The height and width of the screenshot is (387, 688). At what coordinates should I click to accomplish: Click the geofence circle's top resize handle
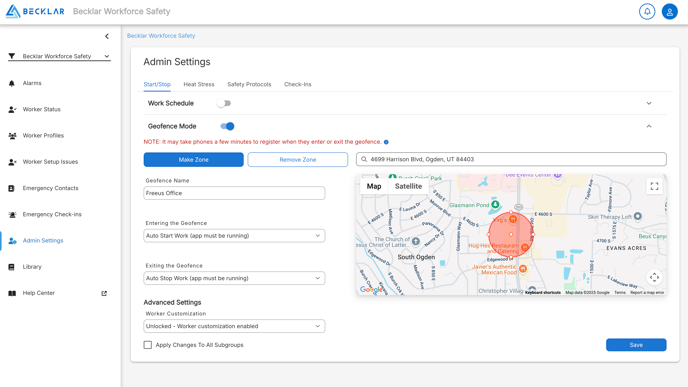[x=511, y=212]
